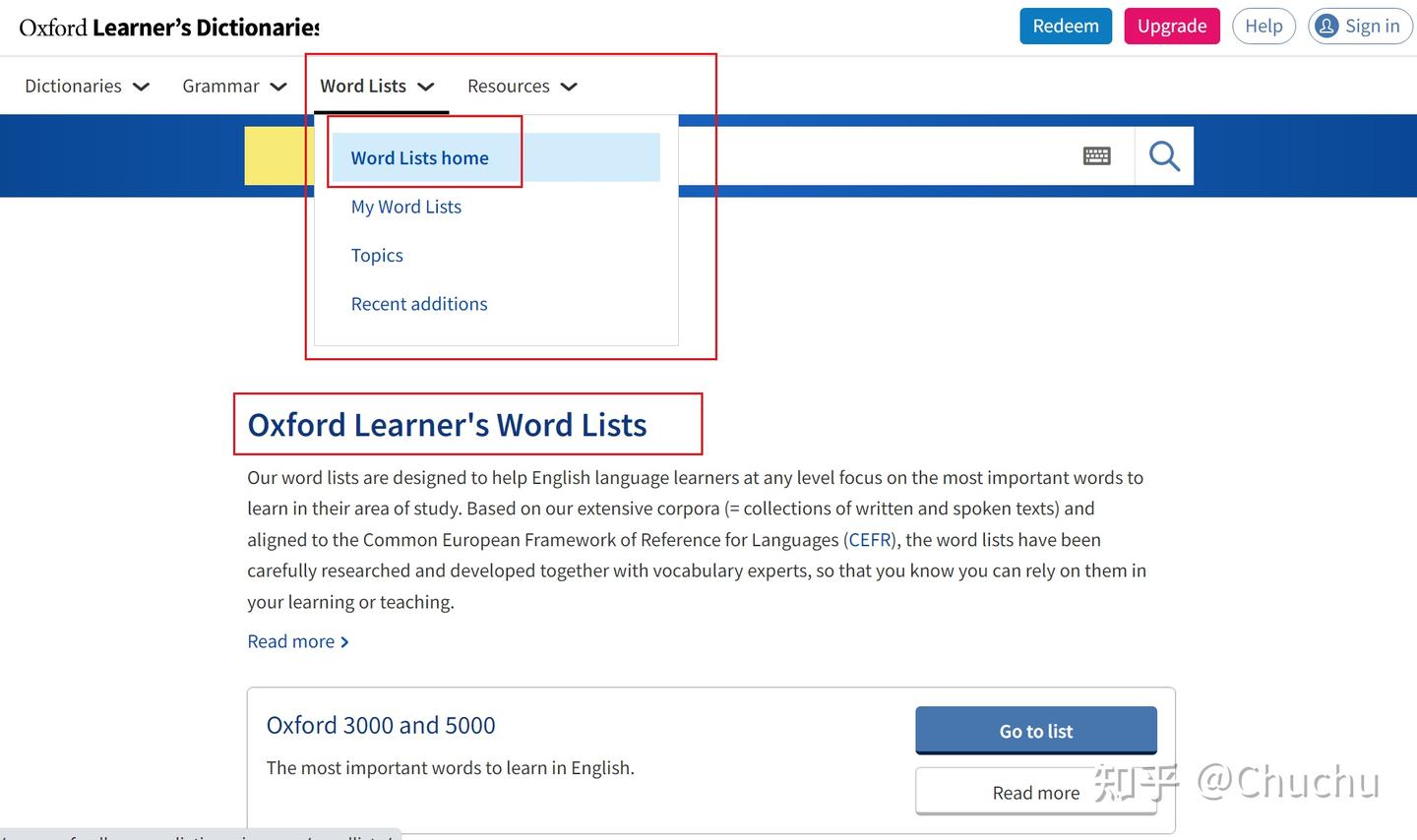Select Word Lists home menu entry
The height and width of the screenshot is (840, 1417).
point(496,157)
